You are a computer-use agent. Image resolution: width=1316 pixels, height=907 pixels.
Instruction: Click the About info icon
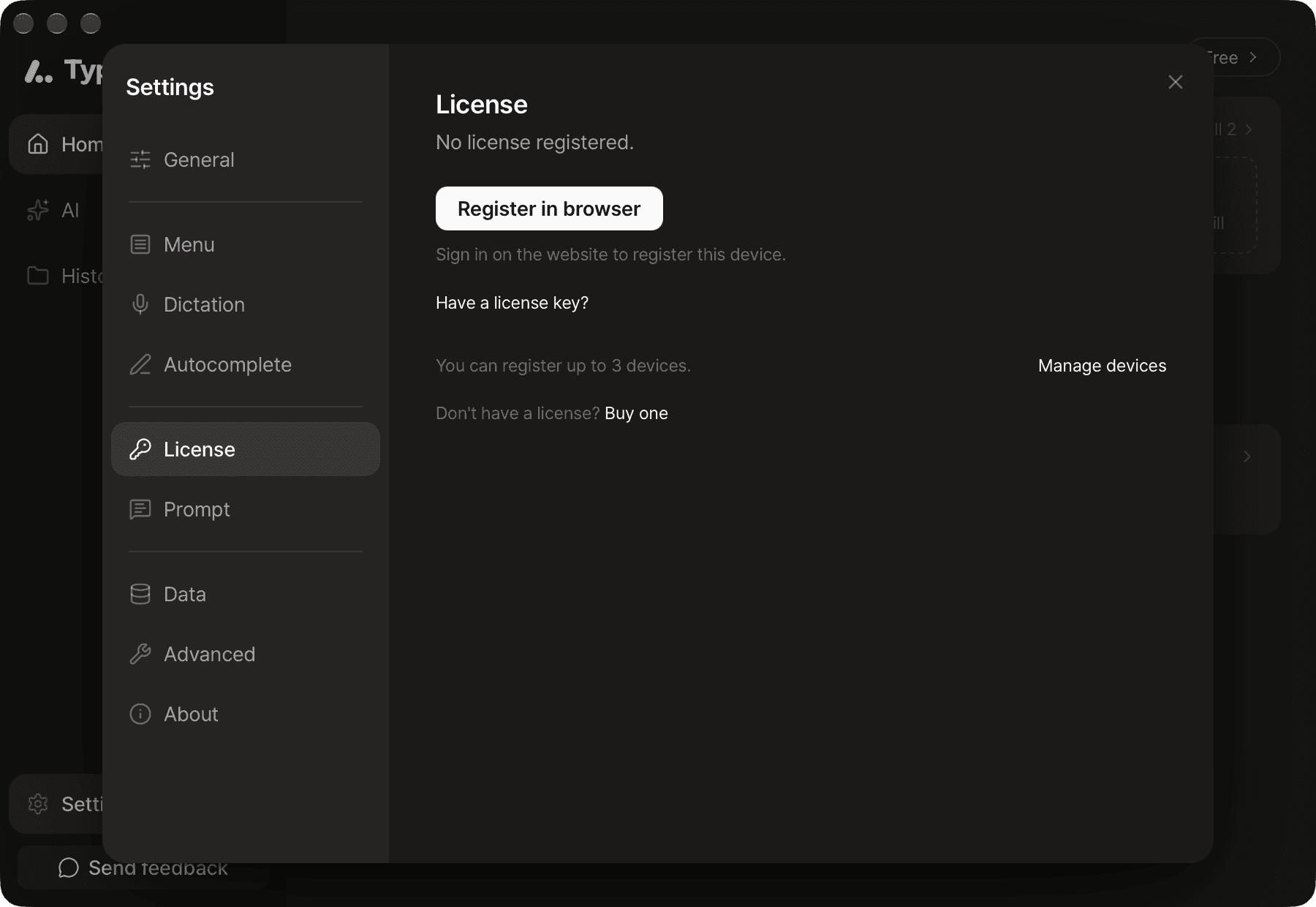(140, 714)
